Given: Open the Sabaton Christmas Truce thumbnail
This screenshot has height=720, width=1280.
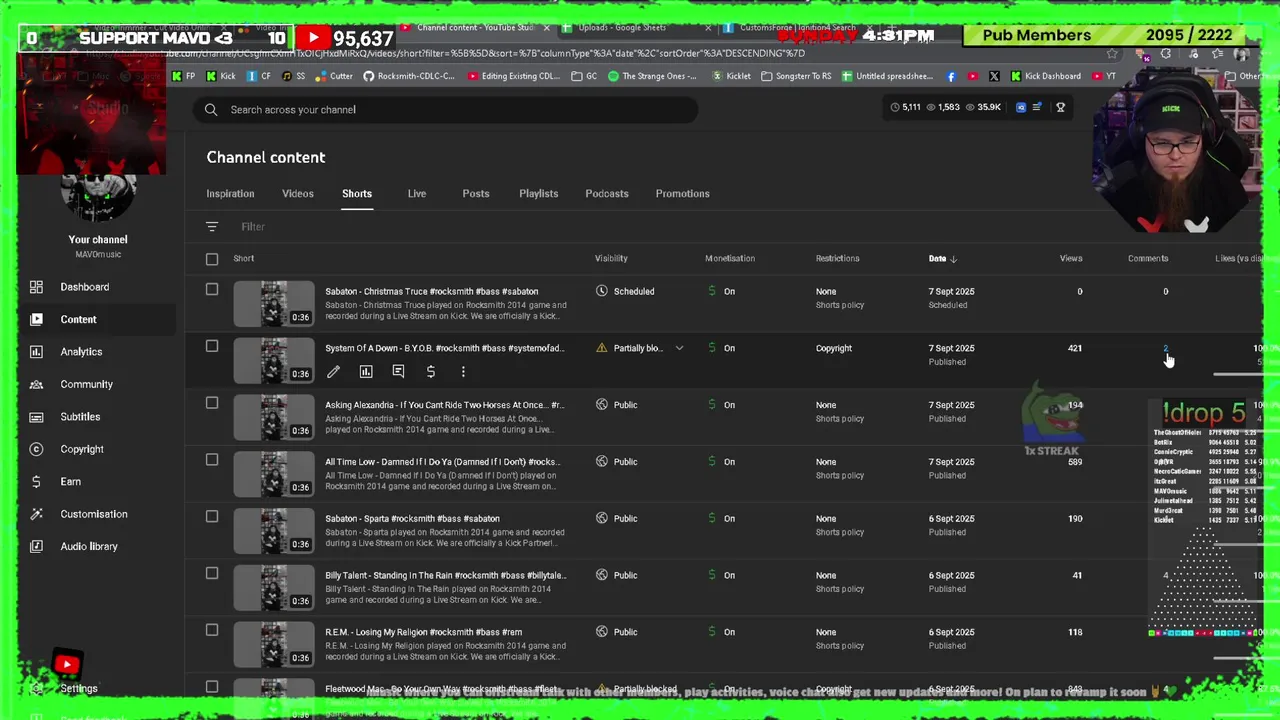Looking at the screenshot, I should tap(274, 304).
